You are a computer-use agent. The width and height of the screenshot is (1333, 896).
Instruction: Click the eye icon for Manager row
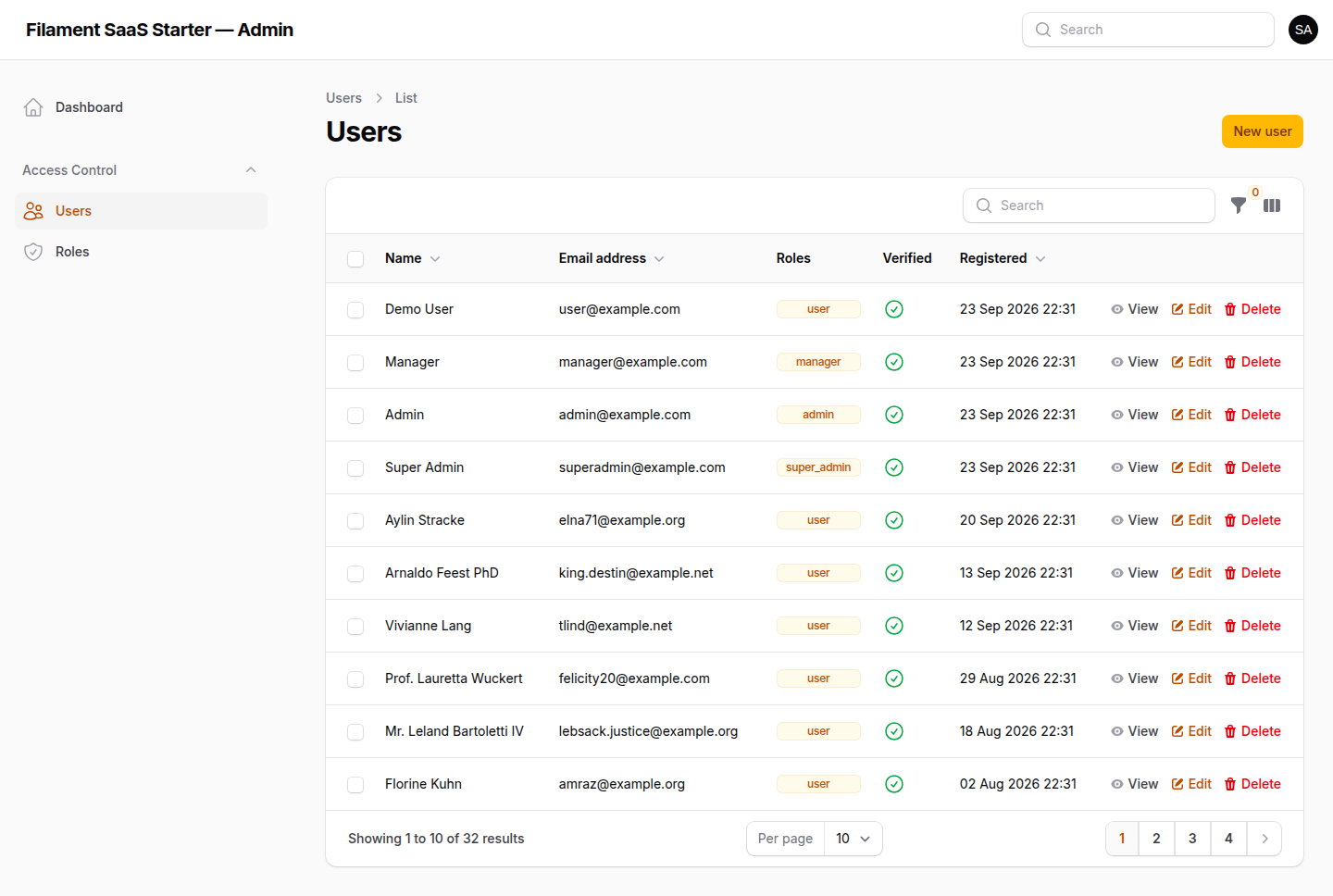(1117, 362)
